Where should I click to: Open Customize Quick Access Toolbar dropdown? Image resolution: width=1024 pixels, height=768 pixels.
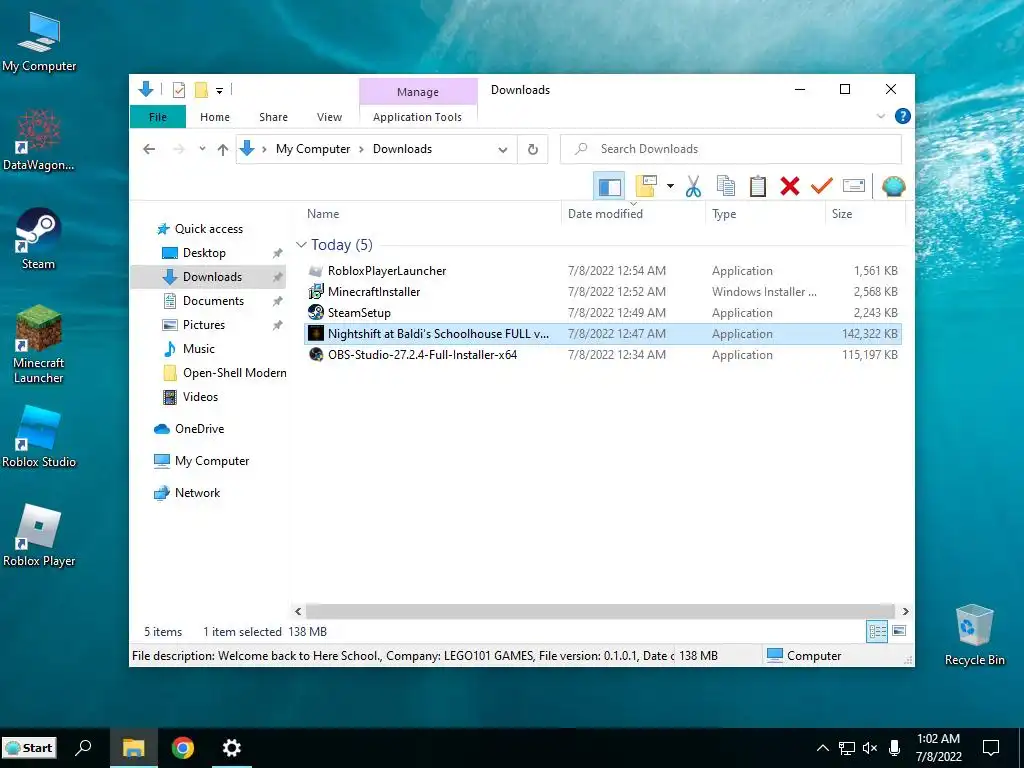tap(219, 91)
